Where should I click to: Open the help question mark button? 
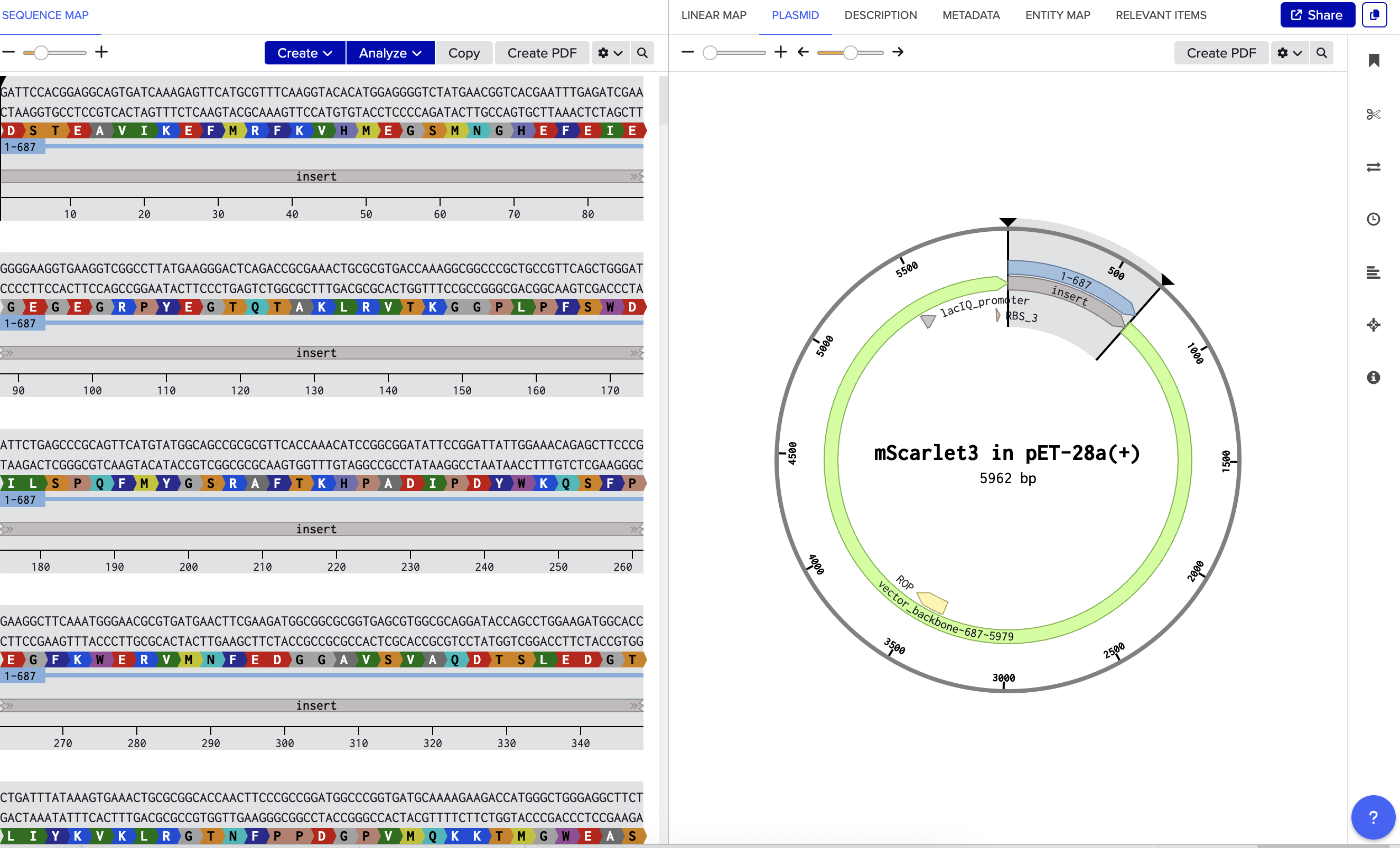1373,817
